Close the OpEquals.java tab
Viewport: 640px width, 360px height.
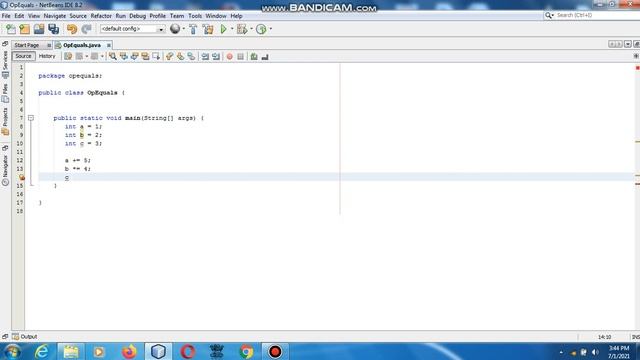[109, 45]
